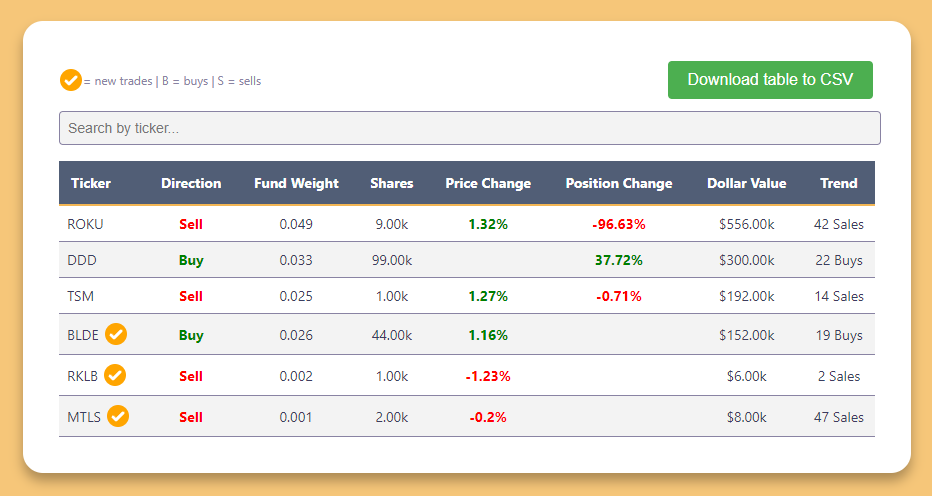Image resolution: width=932 pixels, height=496 pixels.
Task: Download table to CSV
Action: click(x=770, y=80)
